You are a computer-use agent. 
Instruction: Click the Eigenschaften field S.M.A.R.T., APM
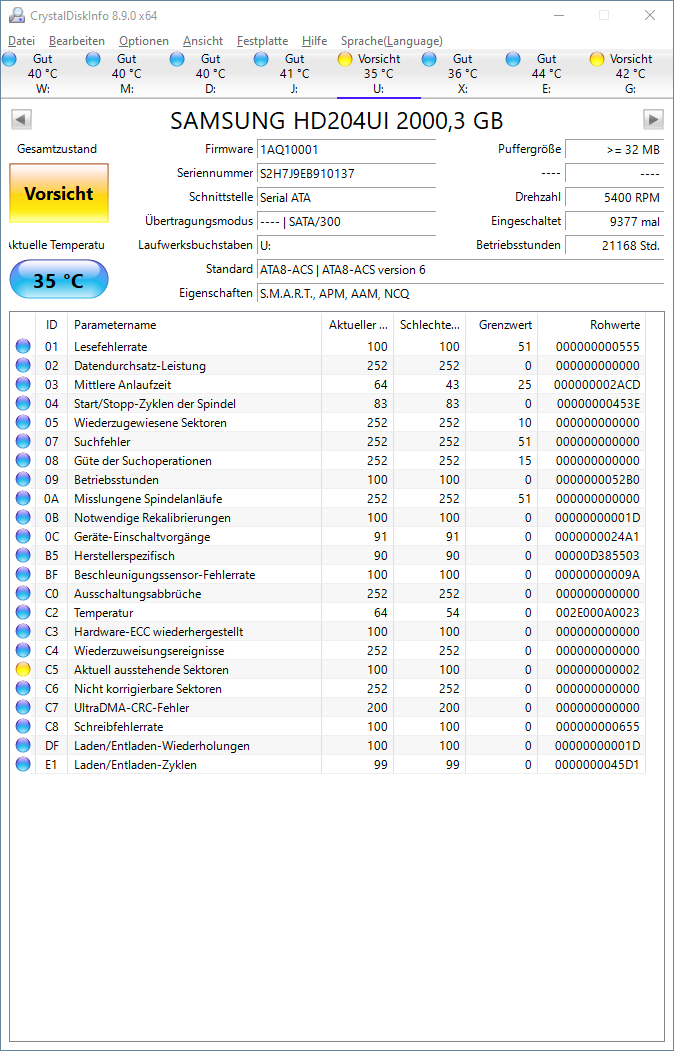pyautogui.click(x=460, y=294)
